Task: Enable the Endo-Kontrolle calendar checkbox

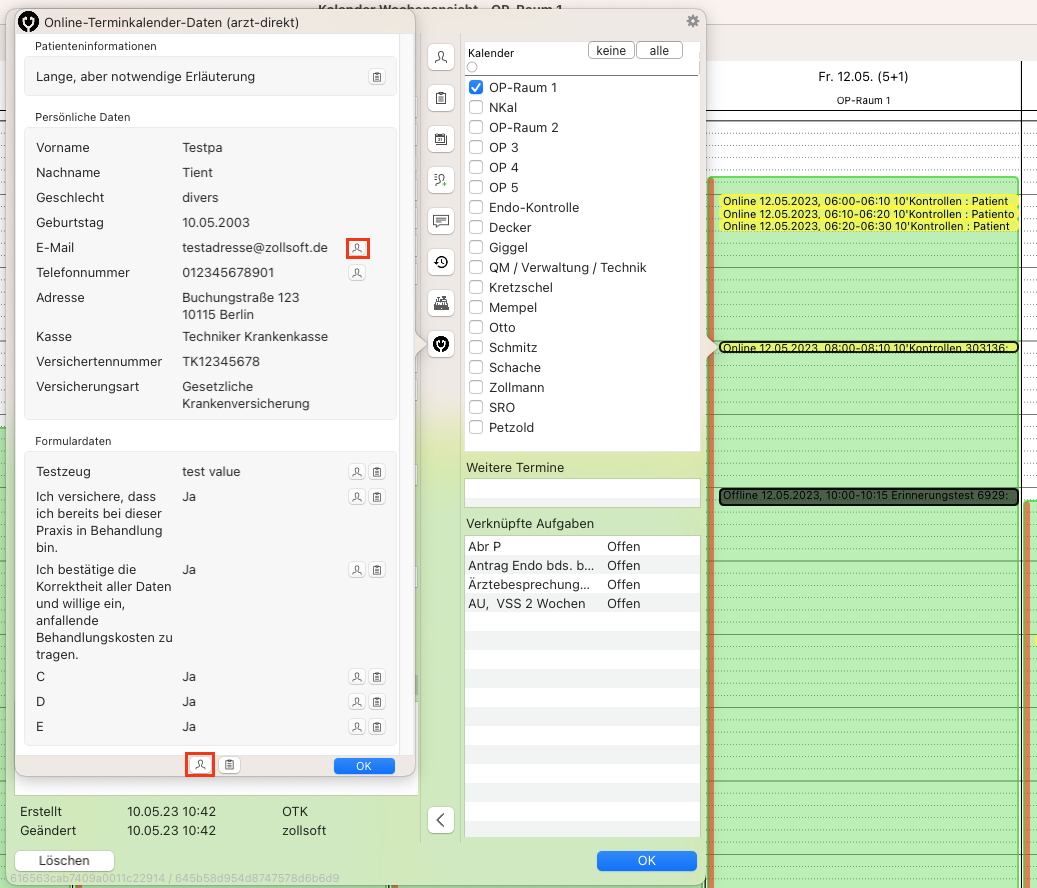Action: pos(476,208)
